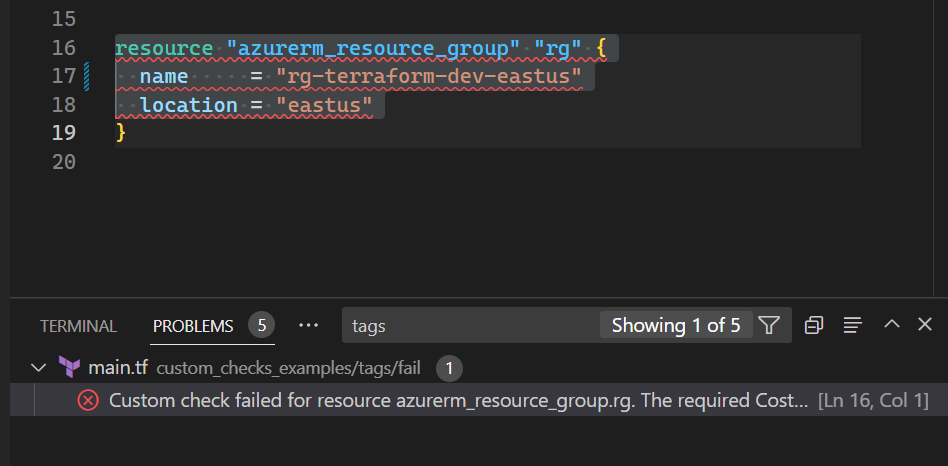The height and width of the screenshot is (466, 948).
Task: Click the opening brace on line 16
Action: tap(601, 48)
